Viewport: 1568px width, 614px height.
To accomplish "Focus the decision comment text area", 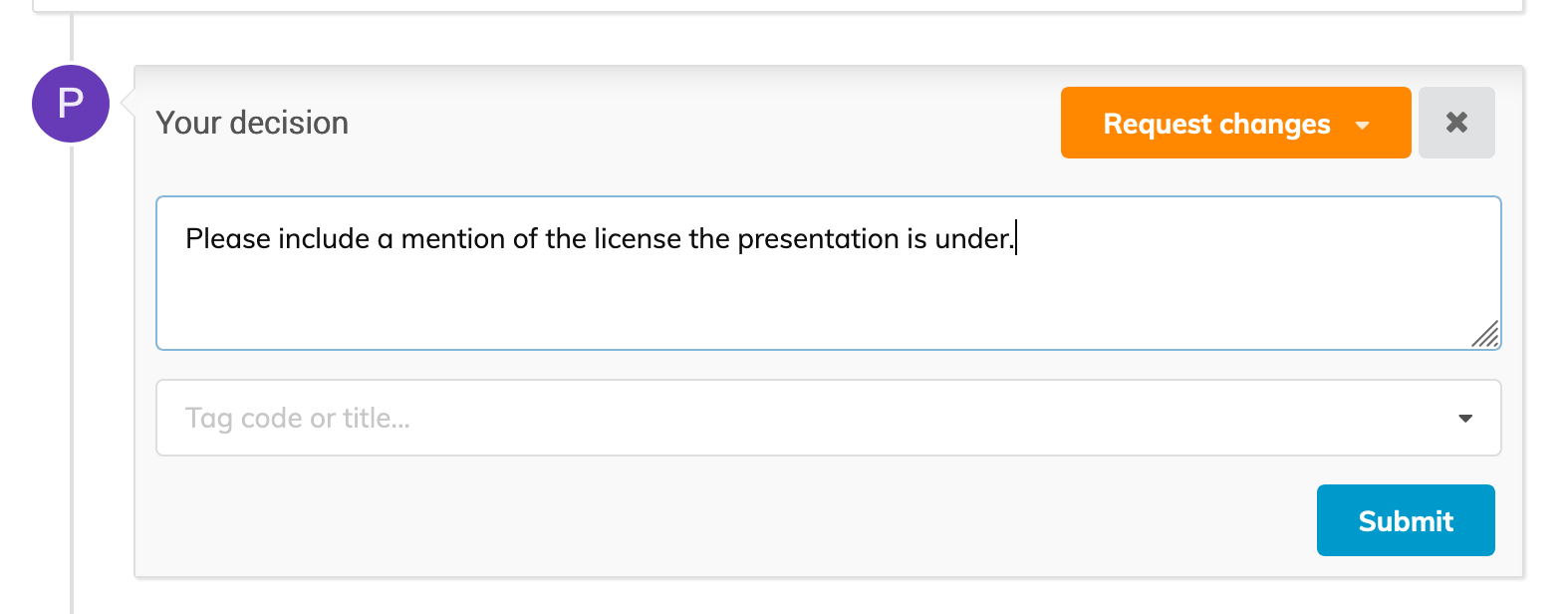I will [828, 273].
